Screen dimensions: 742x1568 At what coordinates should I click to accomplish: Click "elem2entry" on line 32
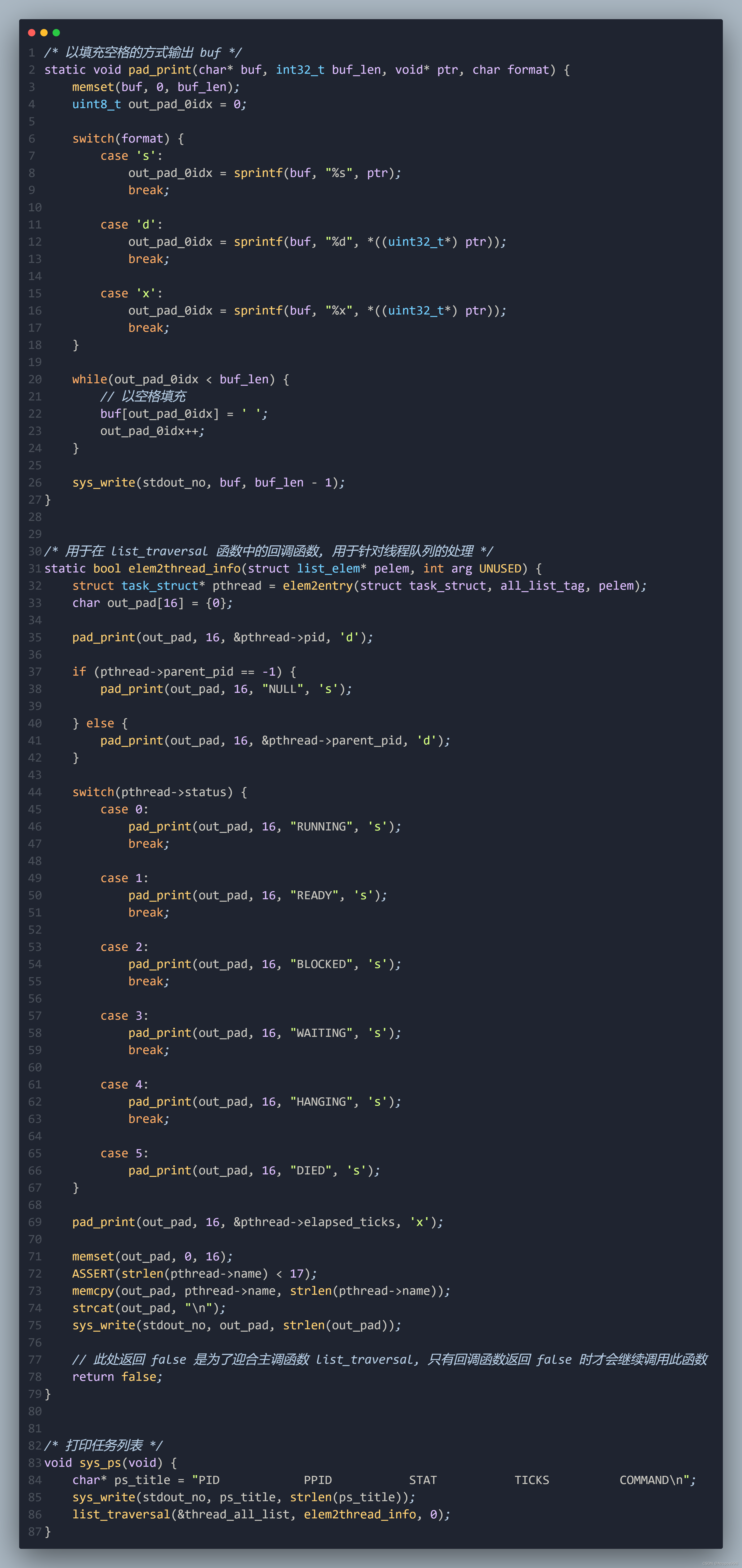coord(317,585)
